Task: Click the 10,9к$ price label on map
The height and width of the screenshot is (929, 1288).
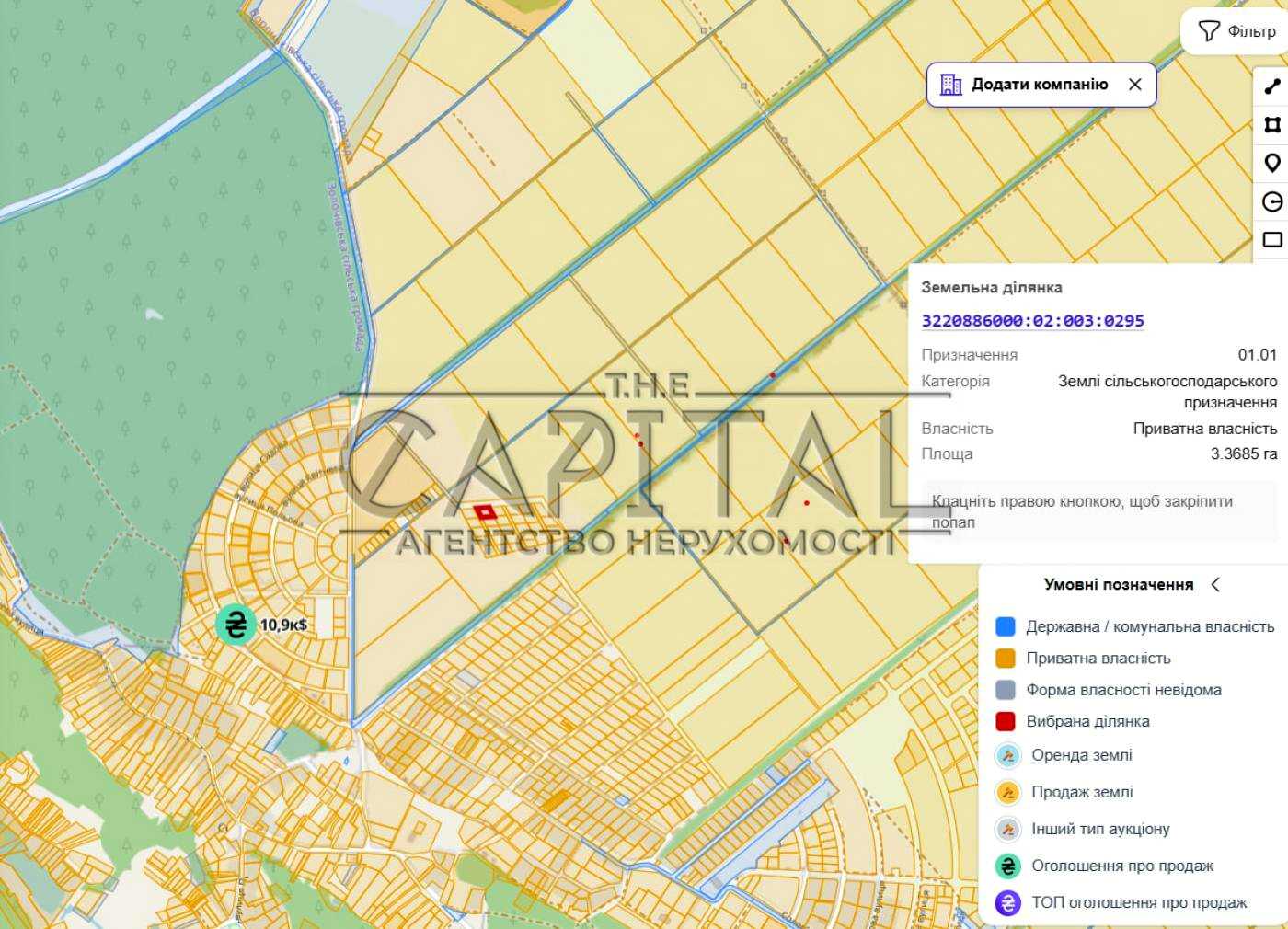Action: tap(283, 625)
